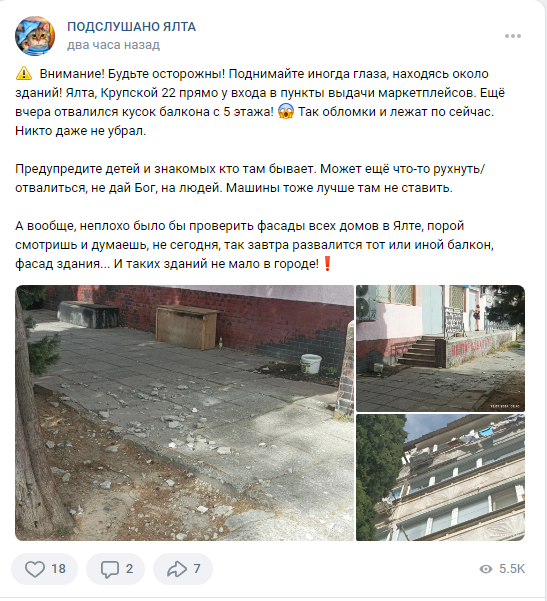
Task: Open the photo of entrance stairs
Action: pyautogui.click(x=440, y=348)
